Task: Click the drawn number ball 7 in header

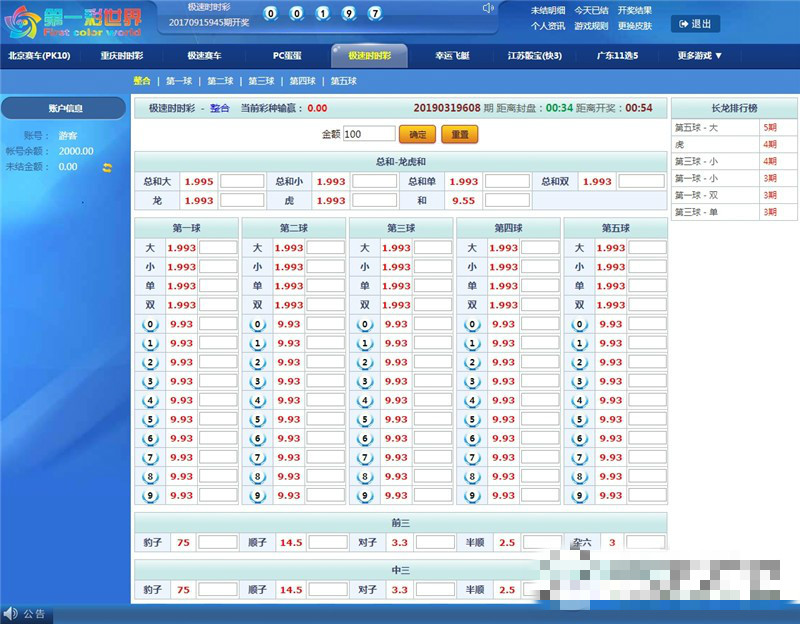Action: tap(375, 13)
